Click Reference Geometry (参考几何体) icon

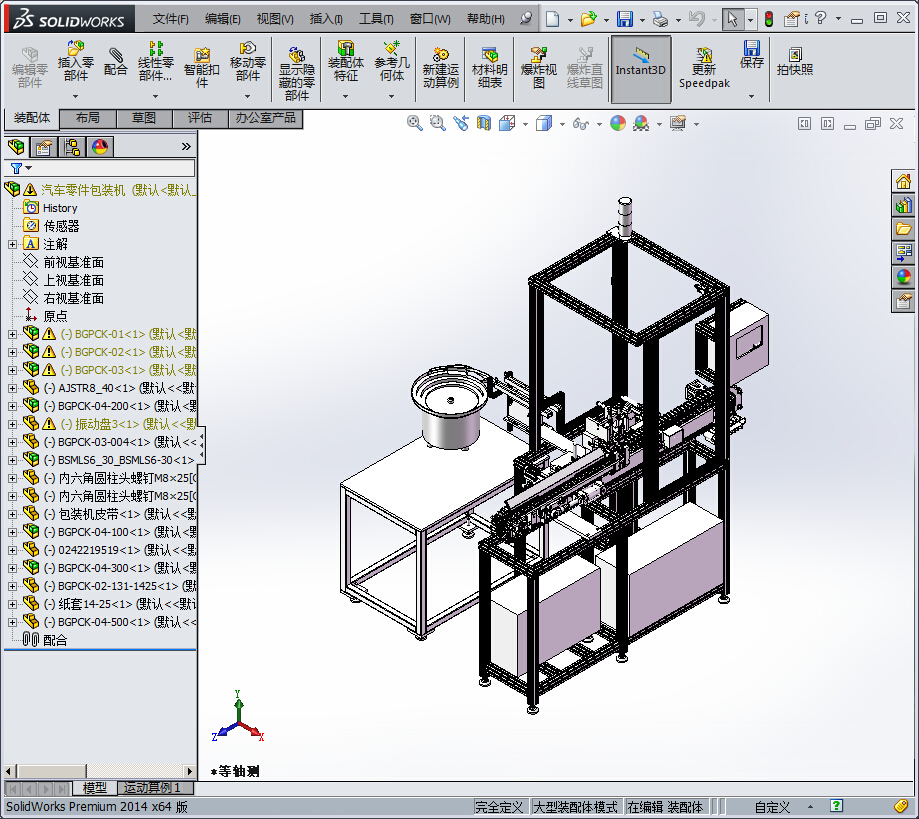pyautogui.click(x=392, y=62)
